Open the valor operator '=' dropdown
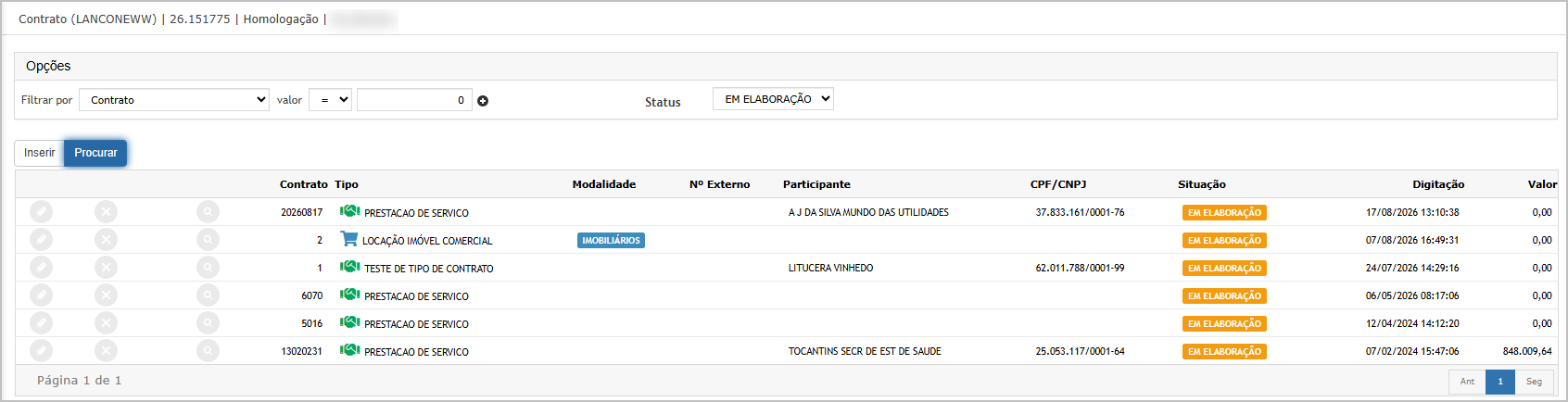Viewport: 1568px width, 402px height. [x=330, y=100]
